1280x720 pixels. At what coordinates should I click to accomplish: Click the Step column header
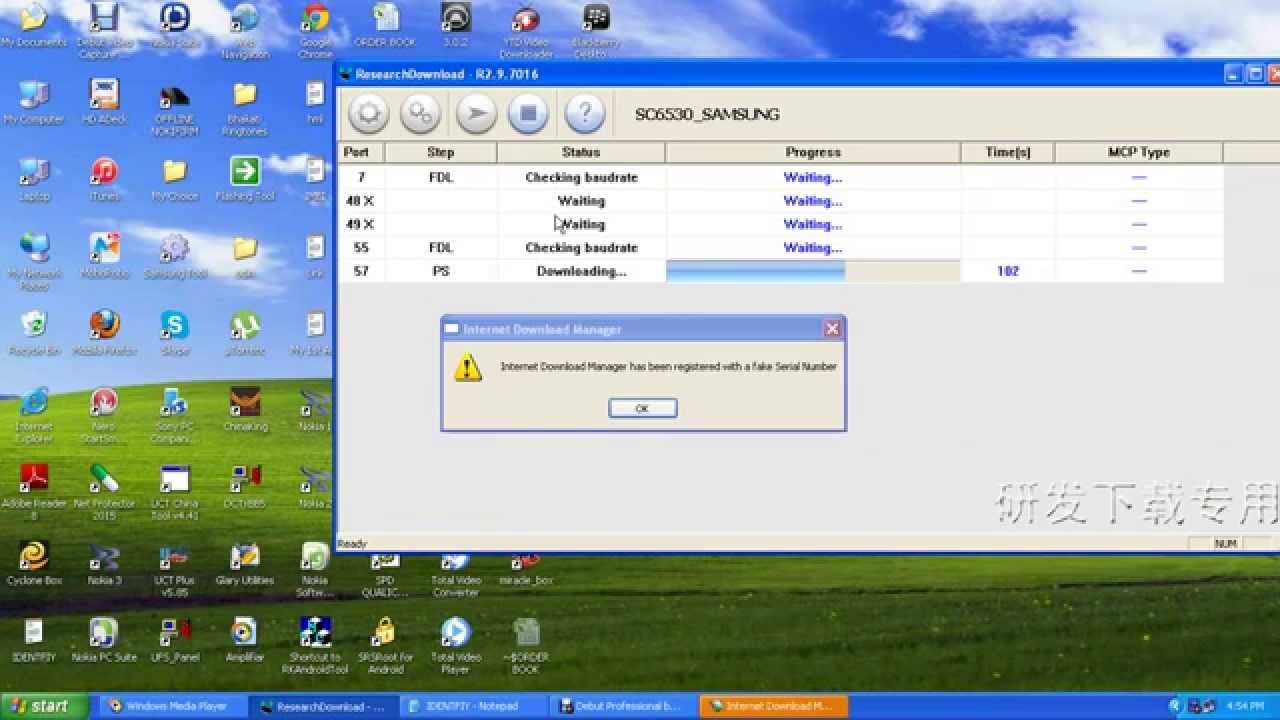coord(441,152)
